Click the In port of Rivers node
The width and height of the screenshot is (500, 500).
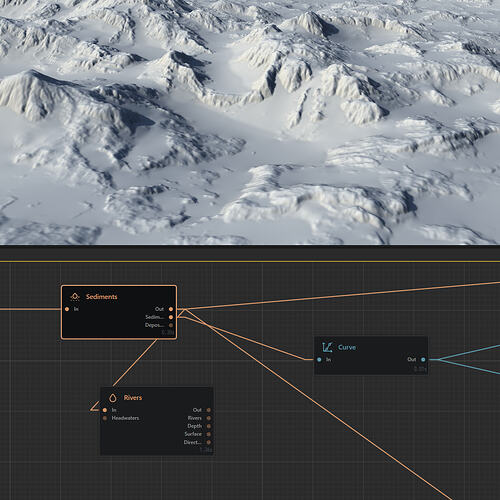coord(105,410)
